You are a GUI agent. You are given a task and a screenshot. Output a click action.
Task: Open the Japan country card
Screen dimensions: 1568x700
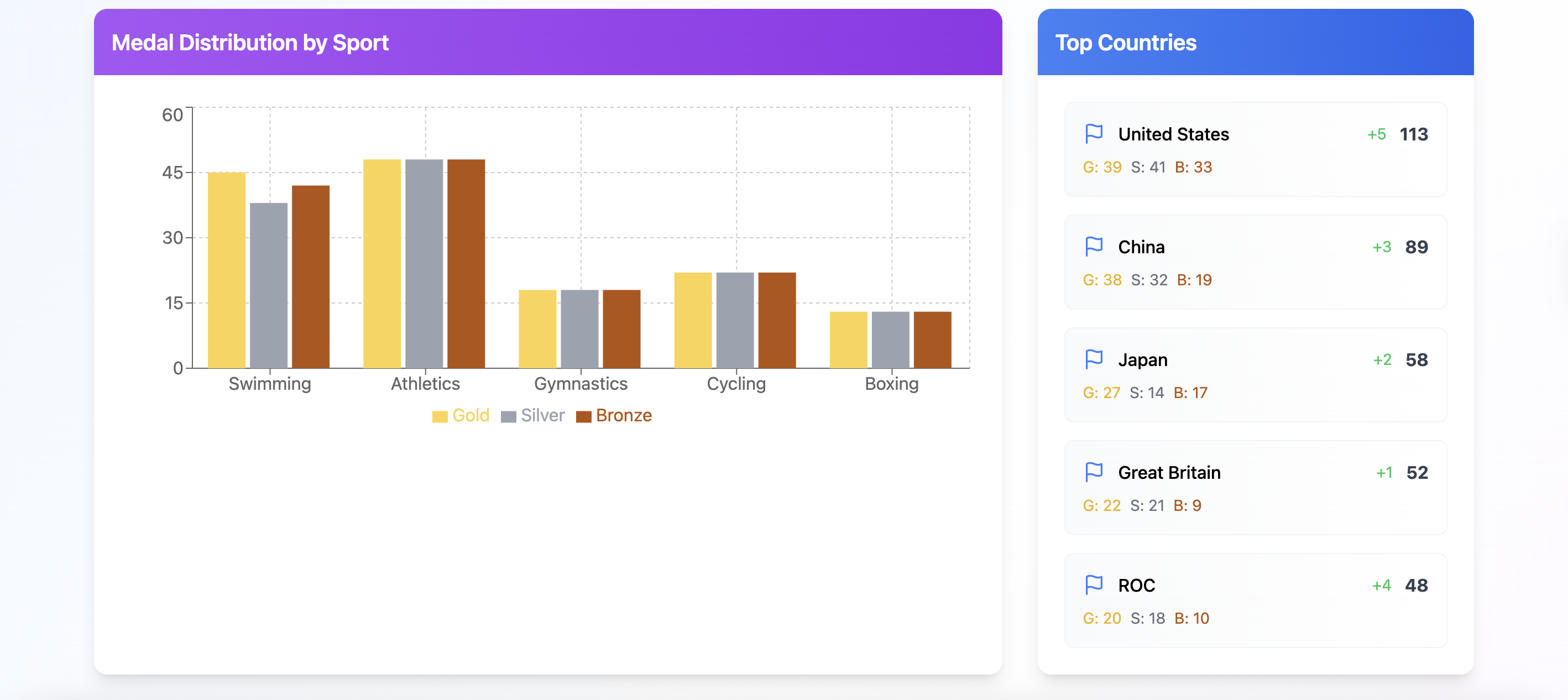(1255, 375)
